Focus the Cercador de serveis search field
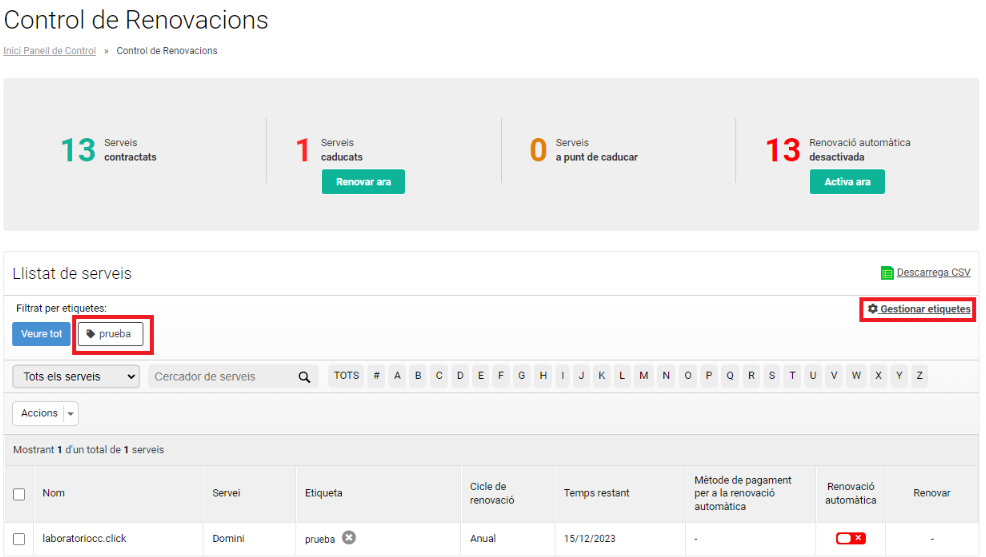The image size is (986, 557). (x=223, y=377)
